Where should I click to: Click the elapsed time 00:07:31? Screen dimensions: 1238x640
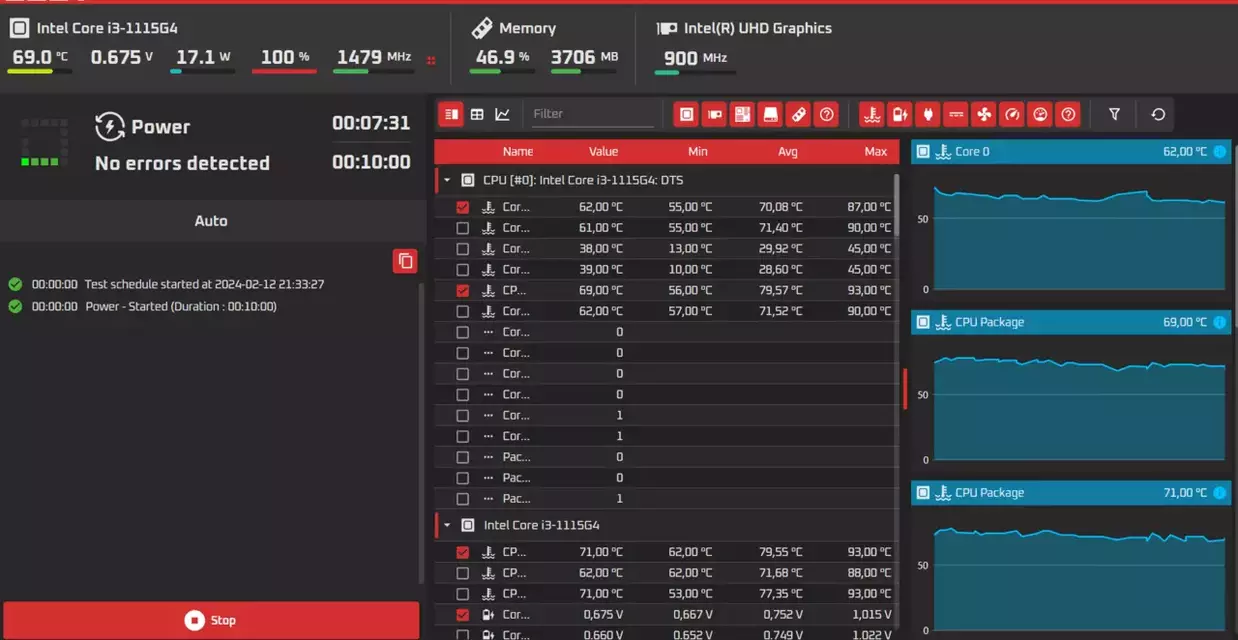(x=371, y=123)
